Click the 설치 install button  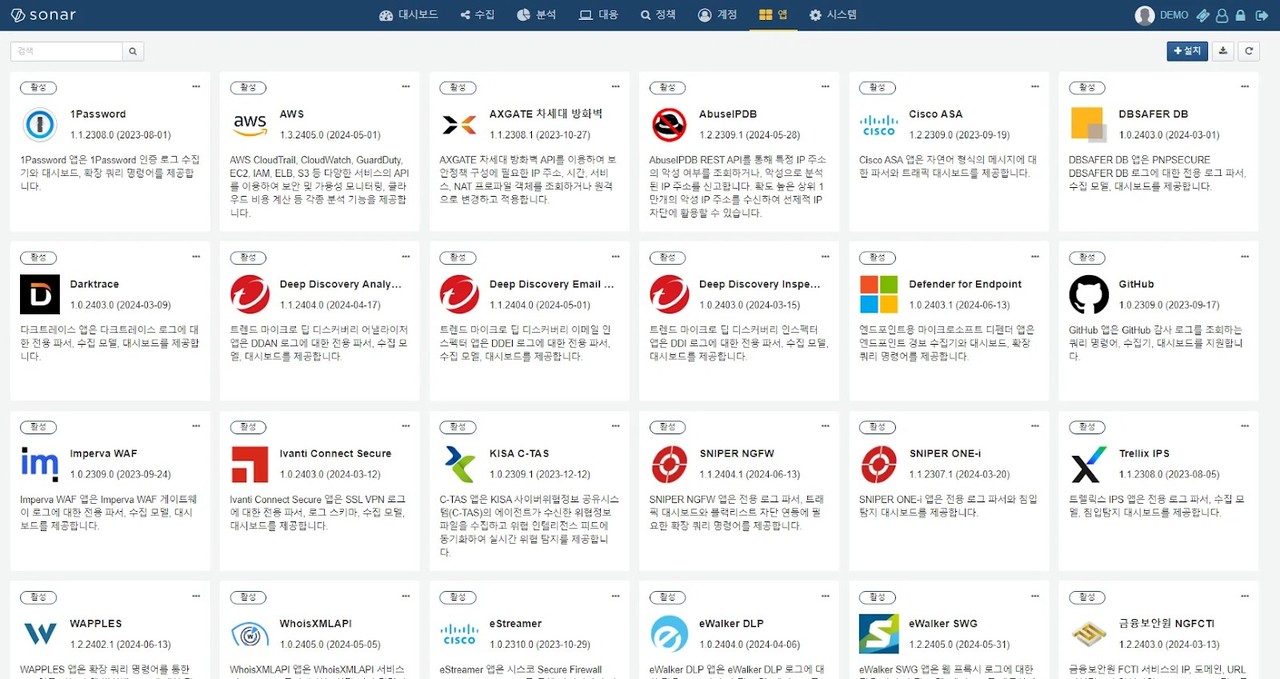1186,50
